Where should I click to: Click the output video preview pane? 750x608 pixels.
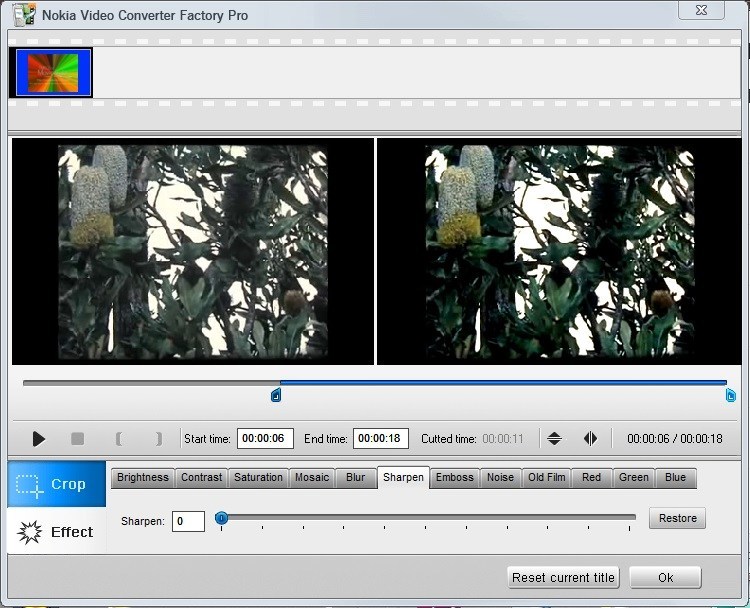click(x=559, y=252)
